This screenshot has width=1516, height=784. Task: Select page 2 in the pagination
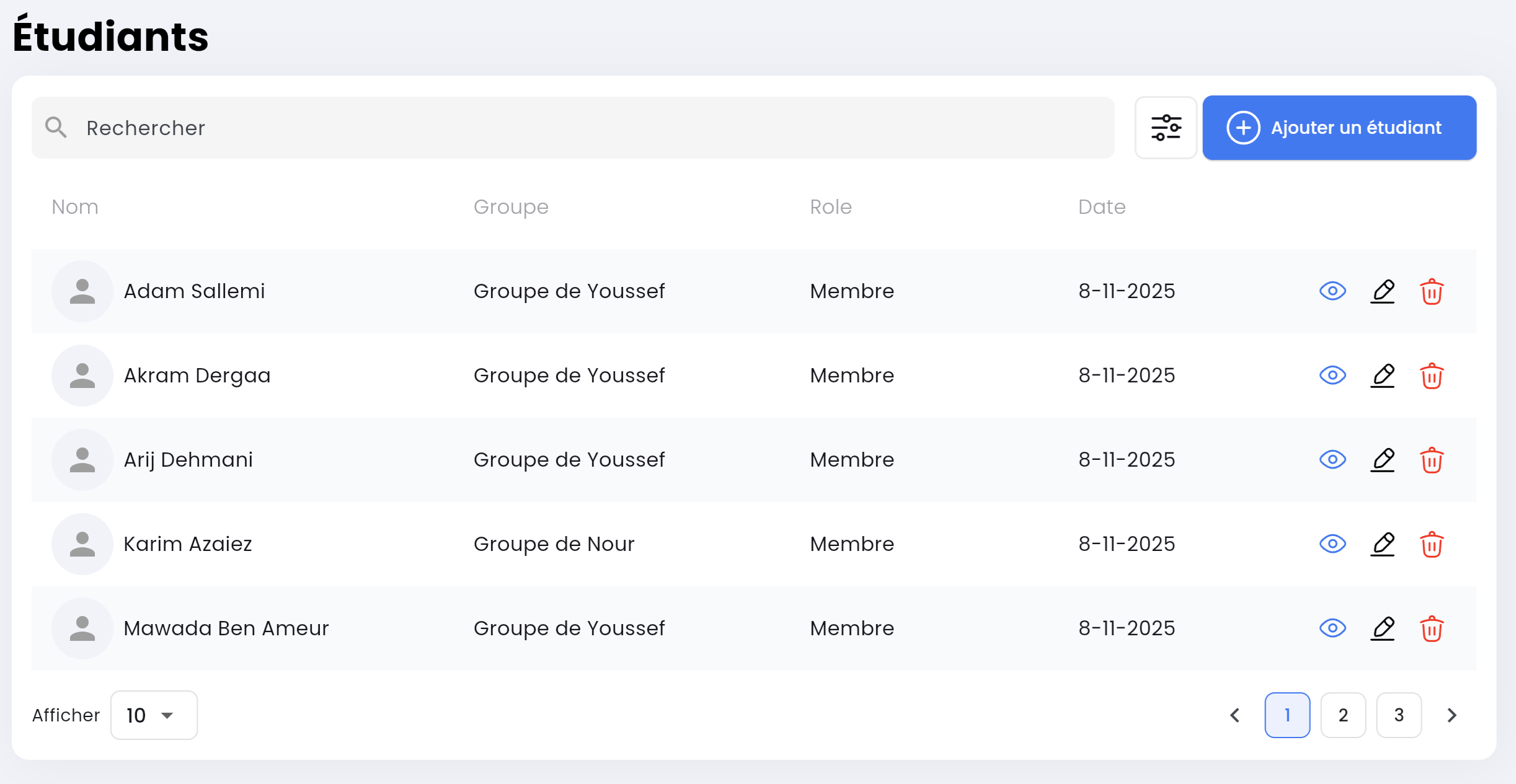1343,715
